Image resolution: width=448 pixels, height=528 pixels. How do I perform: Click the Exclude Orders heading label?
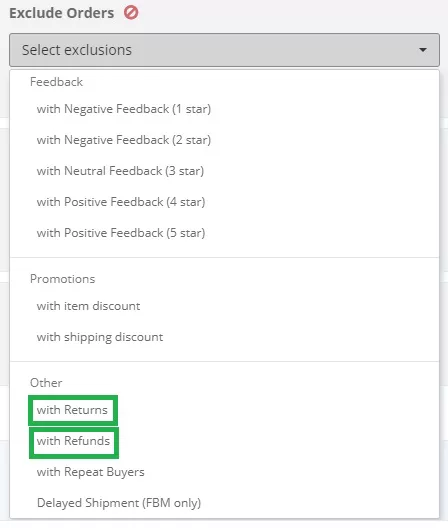coord(62,13)
